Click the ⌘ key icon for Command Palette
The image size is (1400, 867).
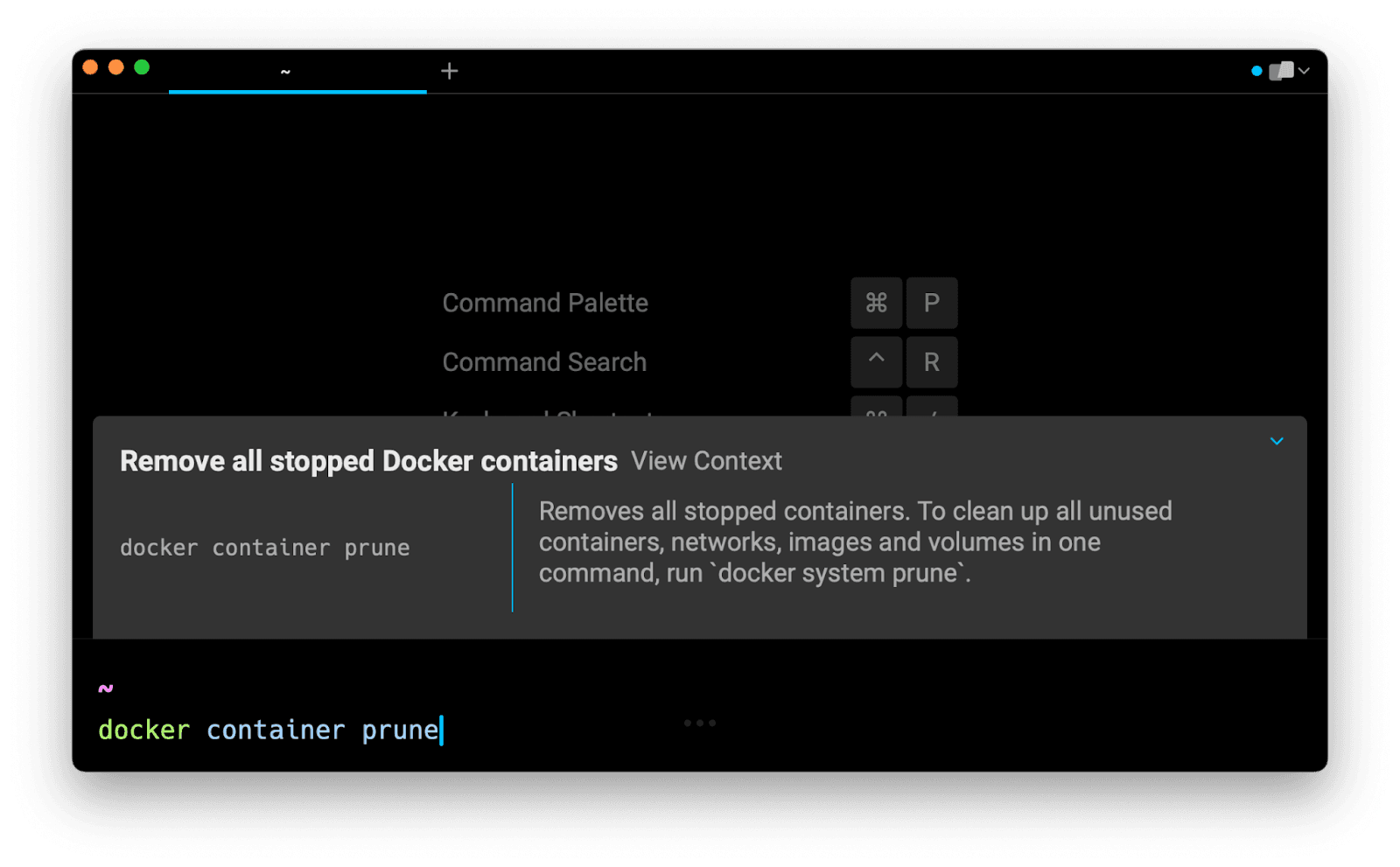(x=876, y=303)
